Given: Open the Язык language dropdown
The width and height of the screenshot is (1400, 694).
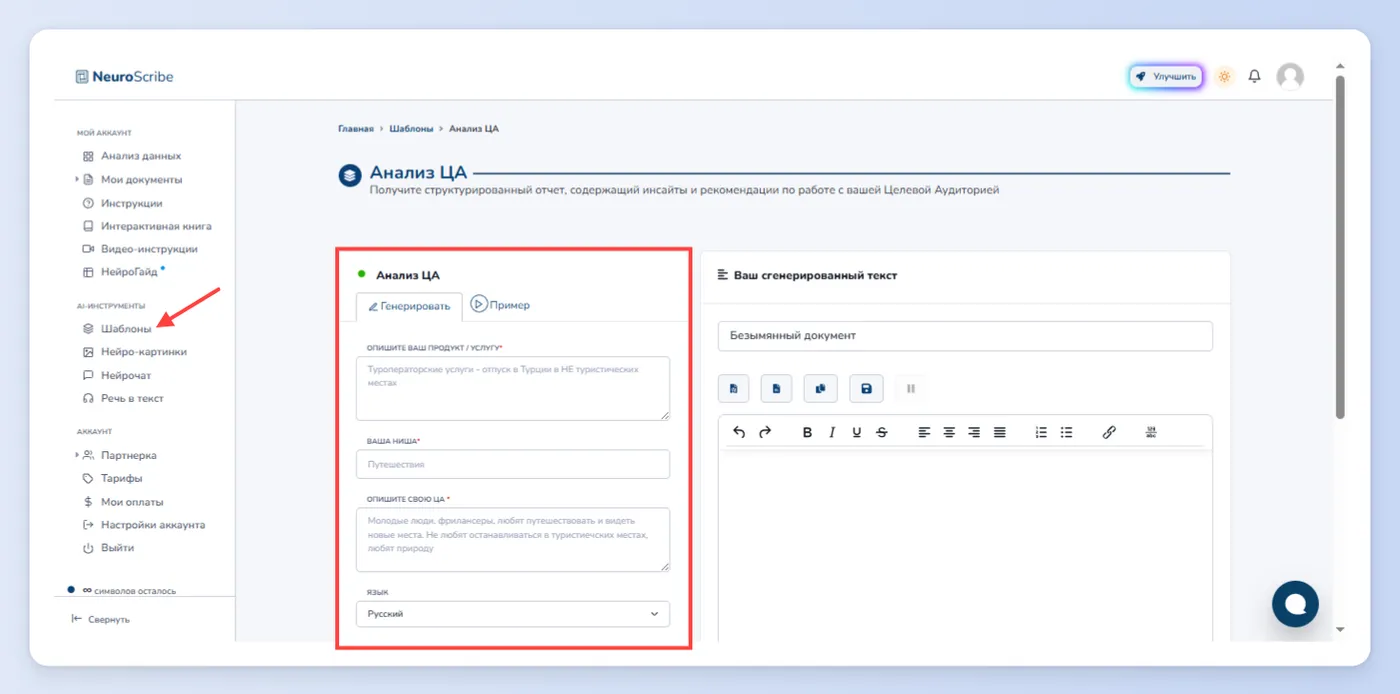Looking at the screenshot, I should pyautogui.click(x=513, y=613).
